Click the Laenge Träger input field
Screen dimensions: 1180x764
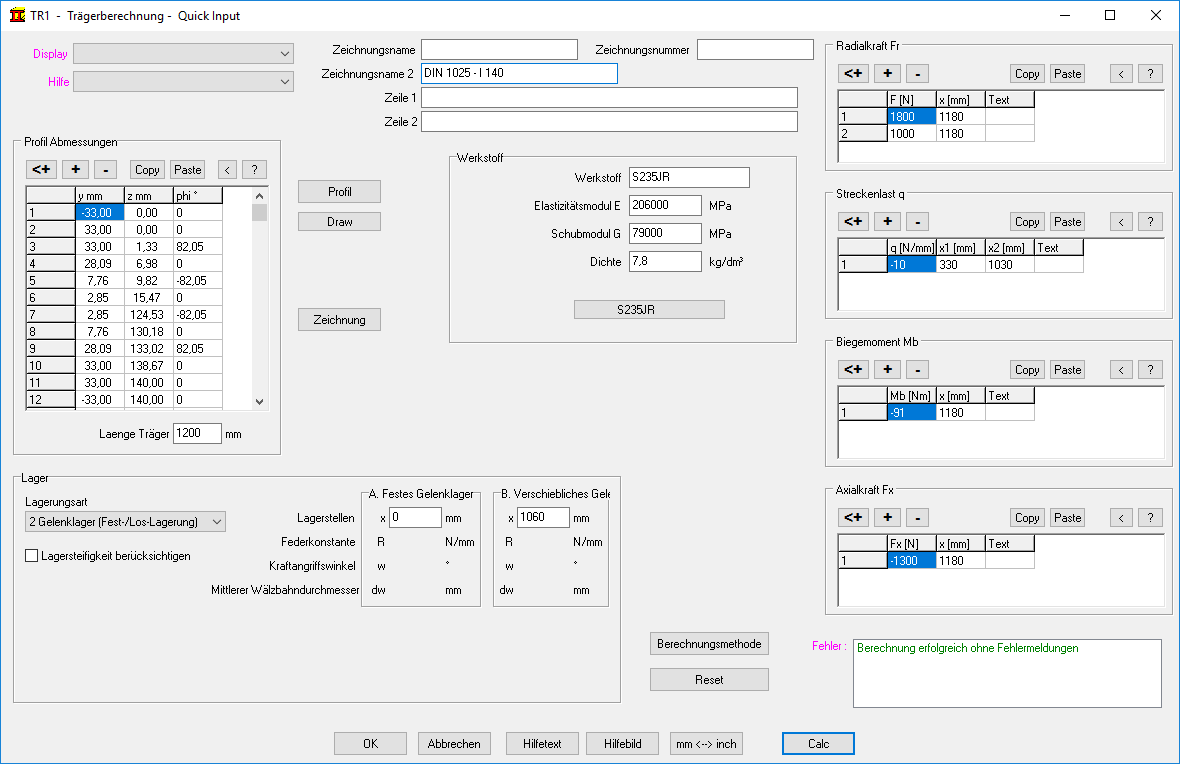[197, 434]
